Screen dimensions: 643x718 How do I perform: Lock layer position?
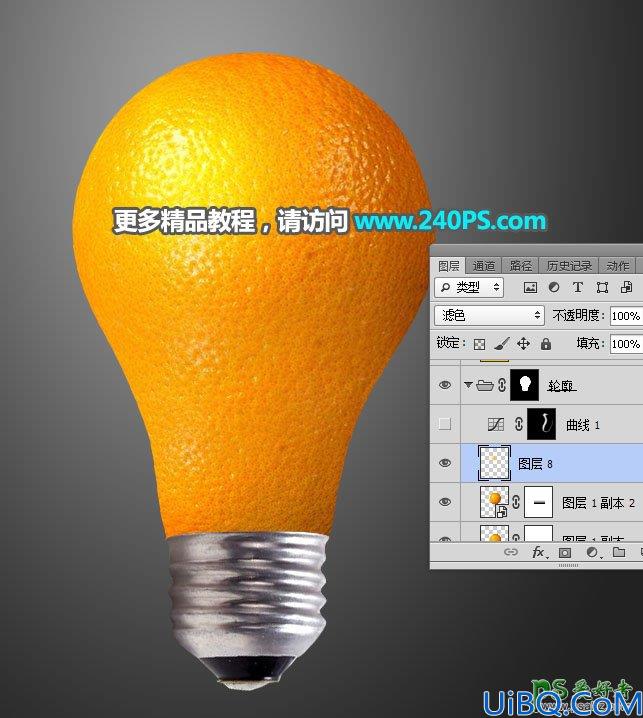tap(523, 343)
